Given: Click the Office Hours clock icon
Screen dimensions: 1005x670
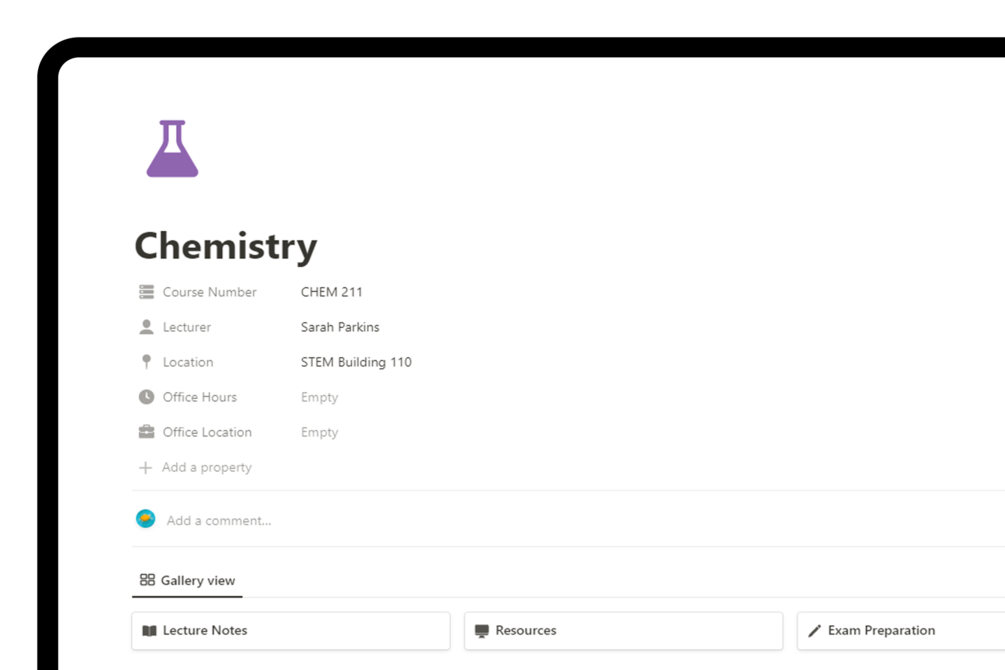Looking at the screenshot, I should click(146, 397).
